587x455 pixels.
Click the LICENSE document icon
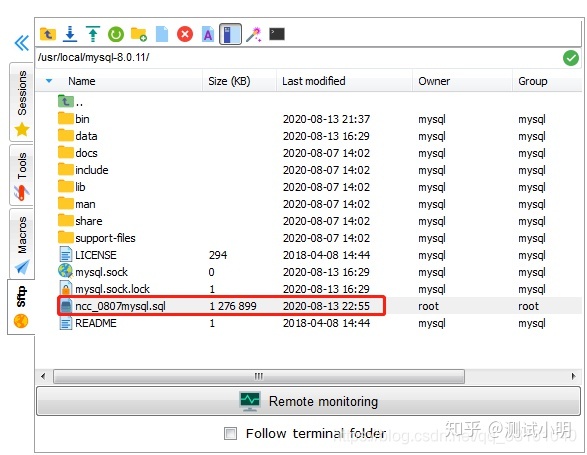click(66, 255)
